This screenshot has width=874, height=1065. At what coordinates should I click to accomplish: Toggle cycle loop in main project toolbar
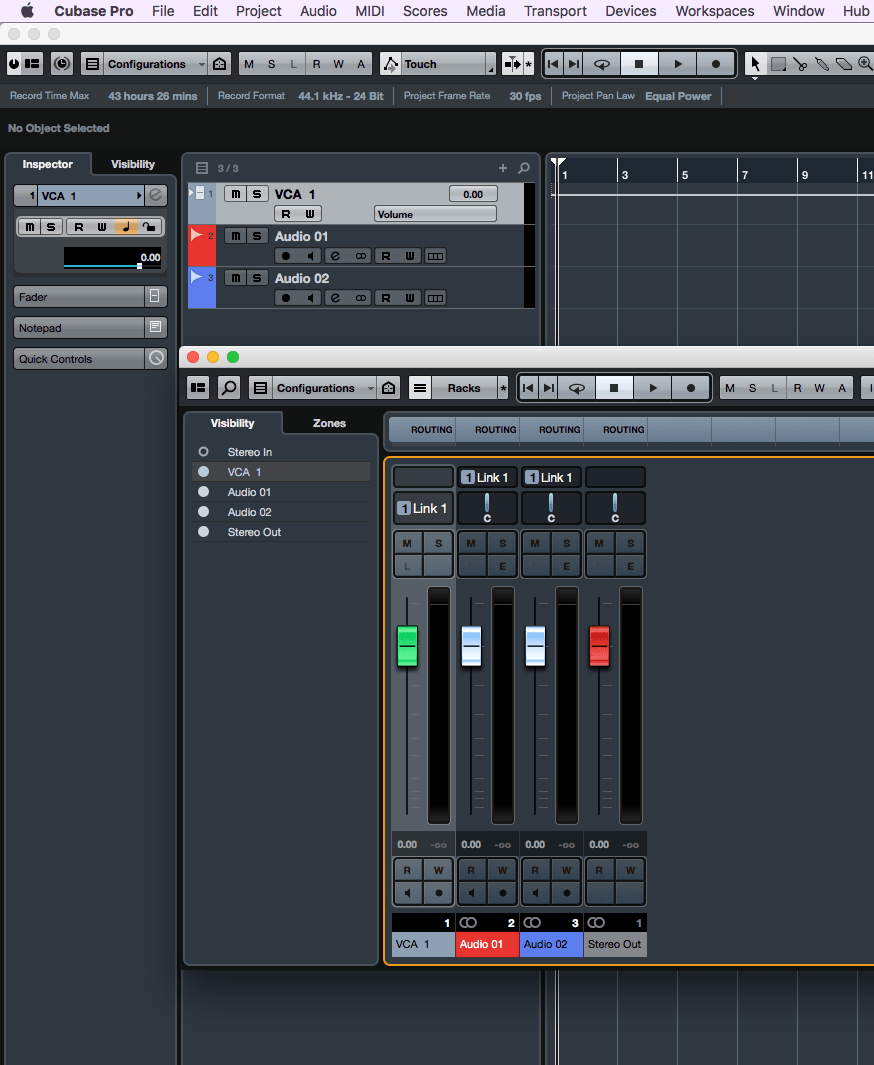click(602, 64)
